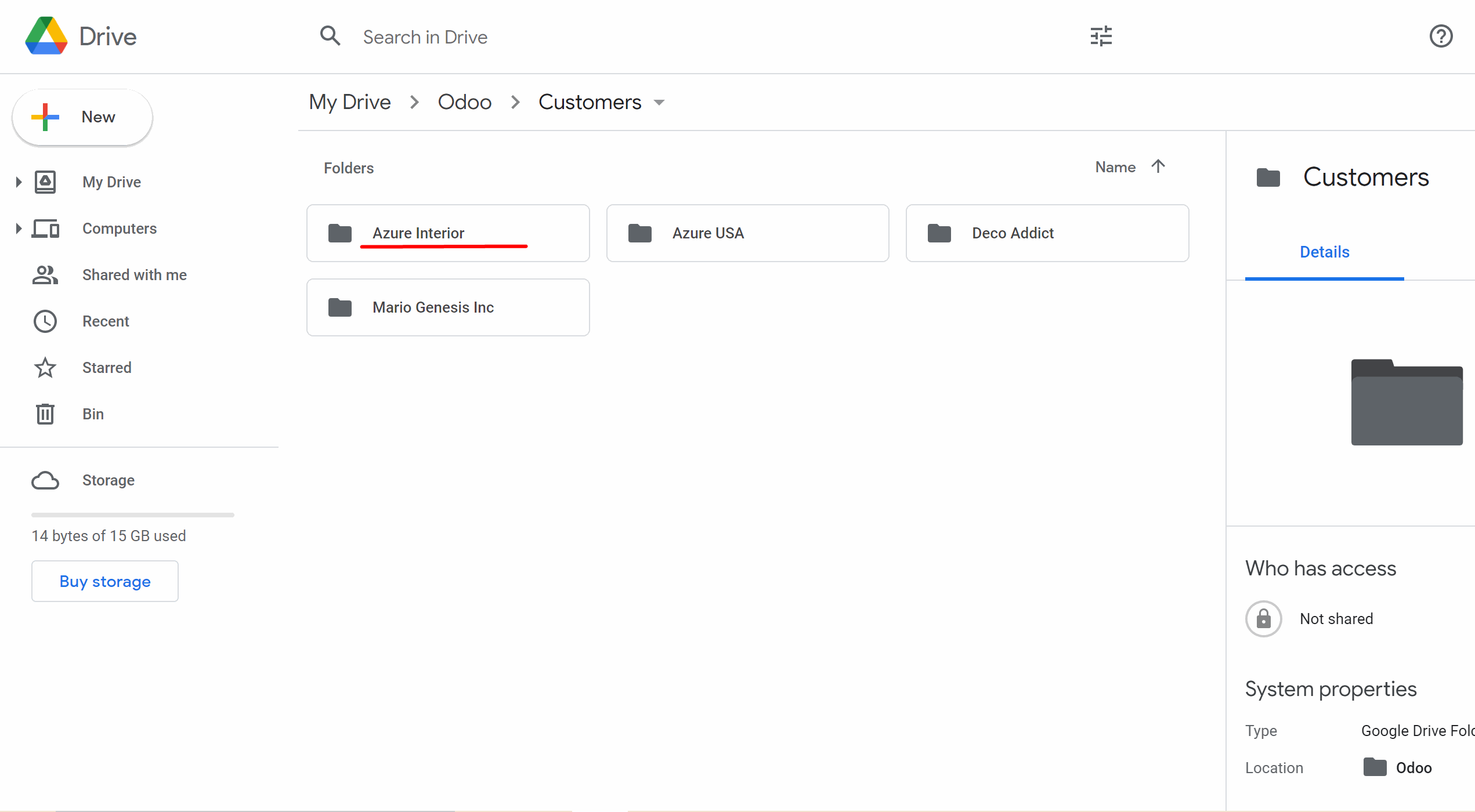This screenshot has width=1475, height=812.
Task: Click the Who has access heading
Action: point(1321,568)
